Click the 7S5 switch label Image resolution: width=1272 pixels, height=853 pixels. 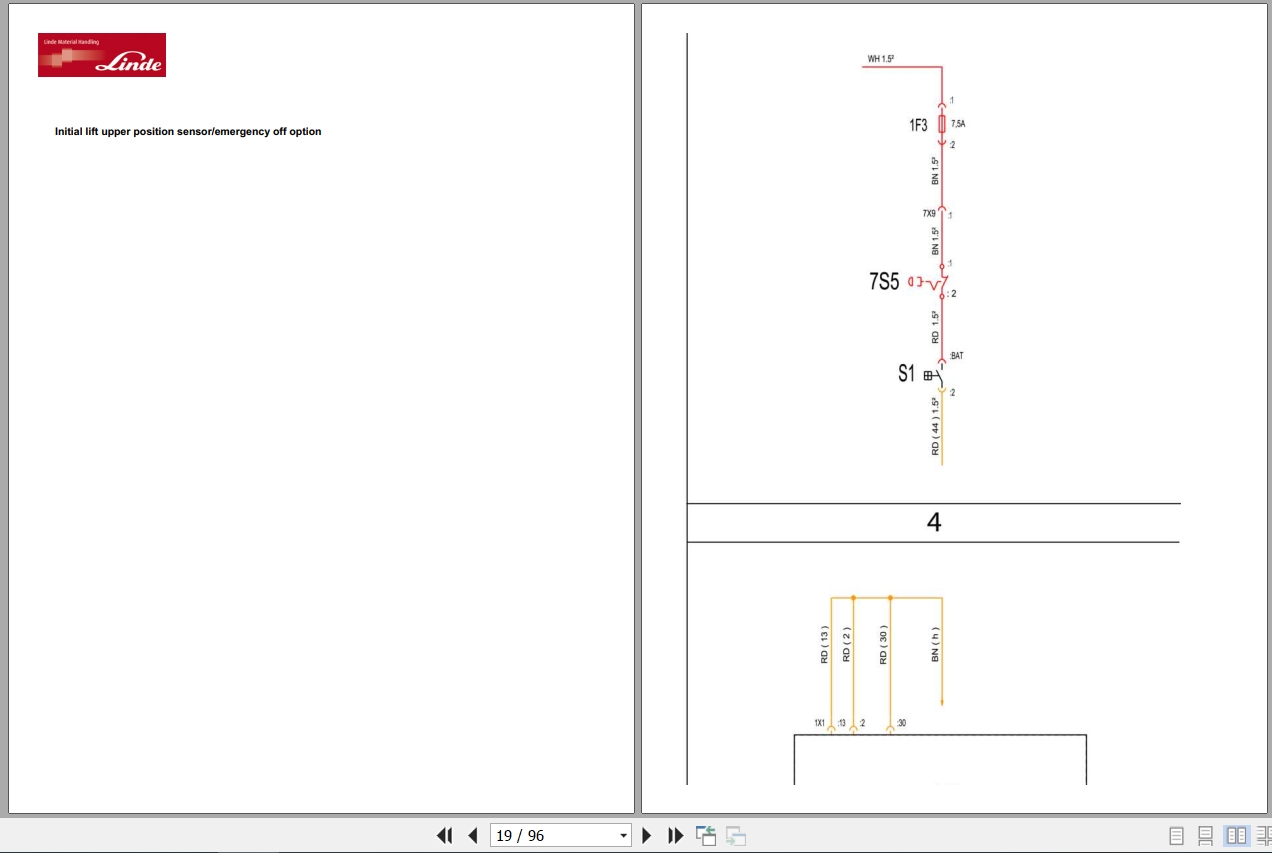point(884,283)
